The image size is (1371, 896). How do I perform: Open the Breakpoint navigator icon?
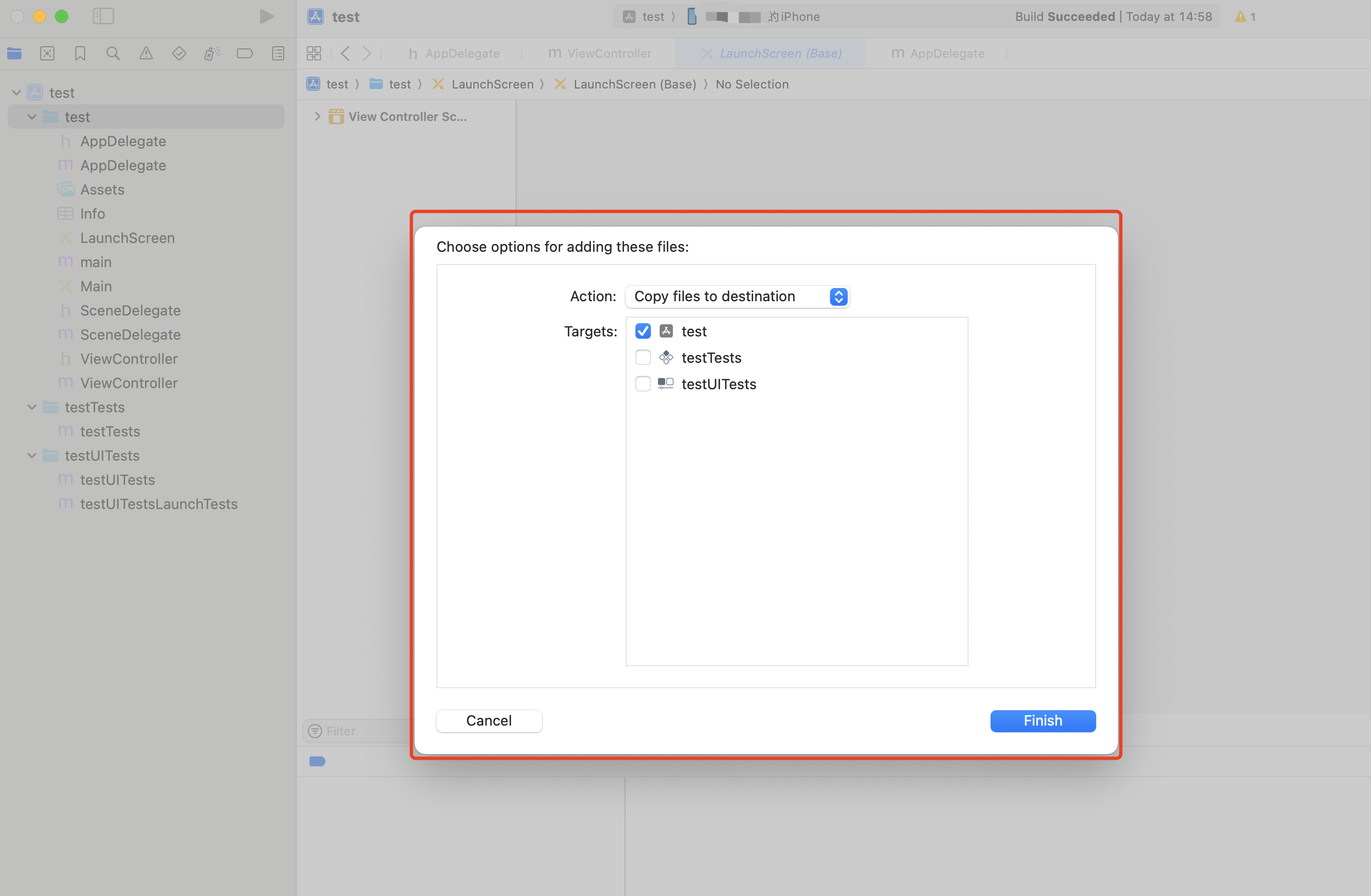[245, 53]
